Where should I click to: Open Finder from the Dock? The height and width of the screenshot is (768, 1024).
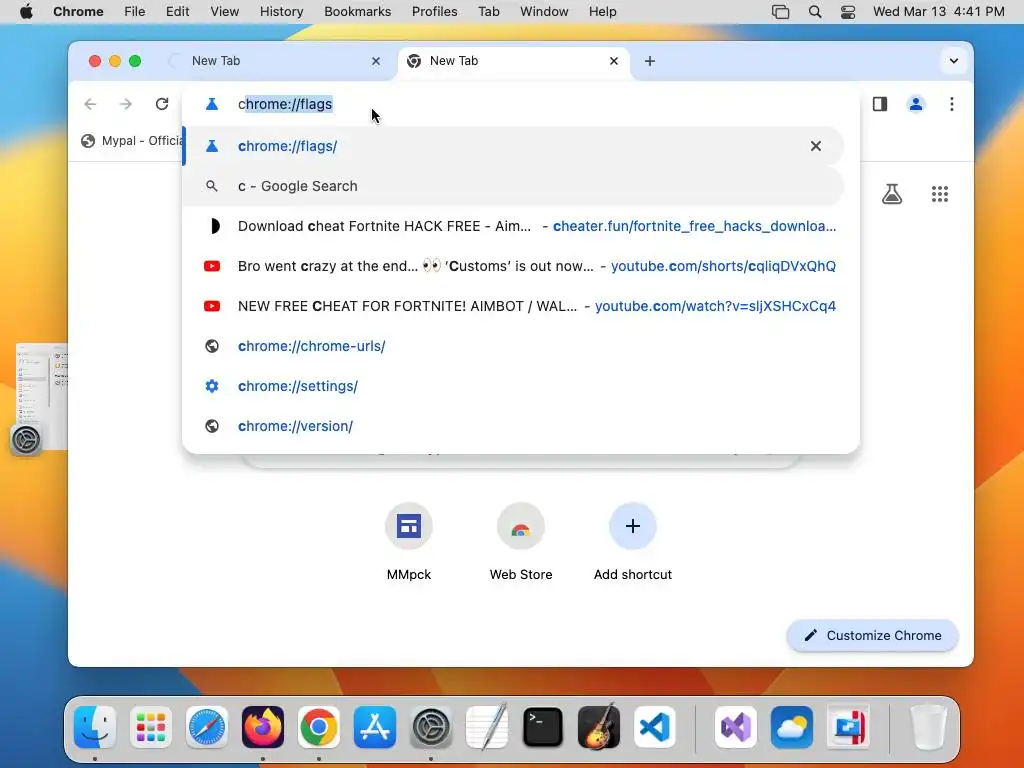[95, 727]
